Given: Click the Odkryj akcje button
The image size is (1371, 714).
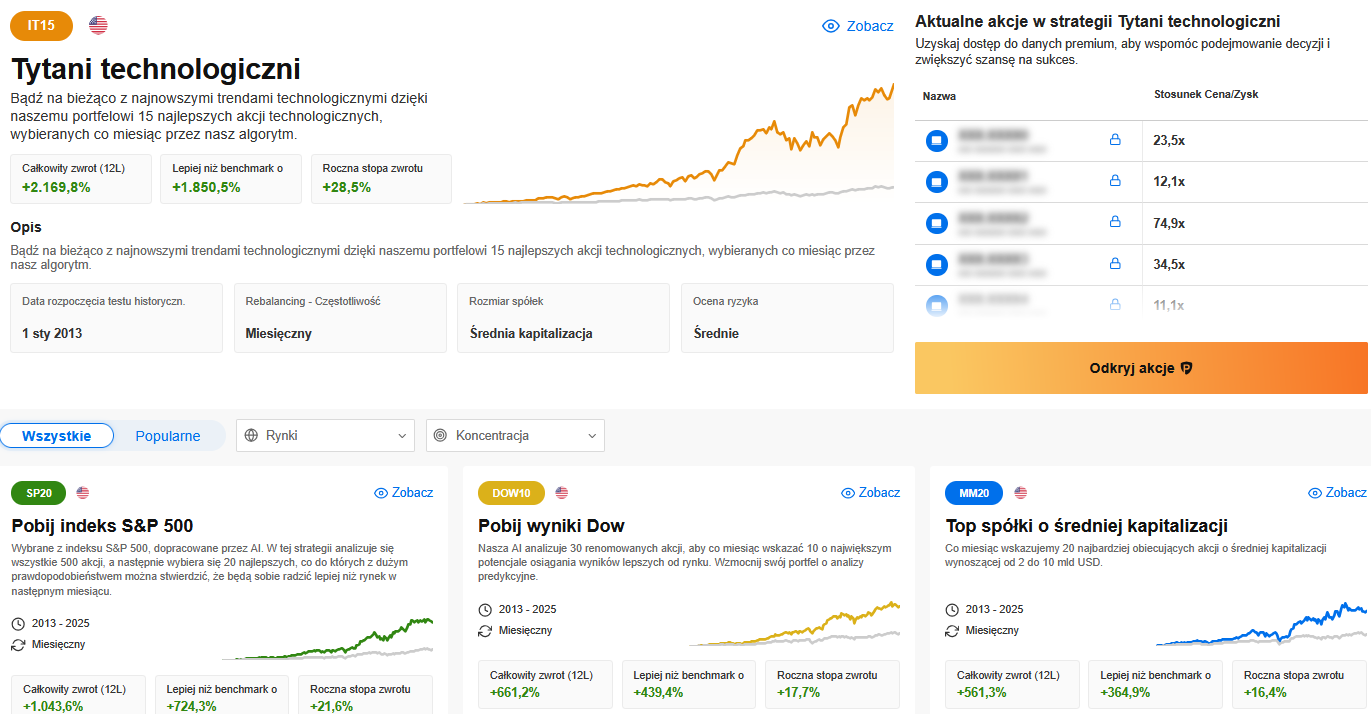Looking at the screenshot, I should click(x=1141, y=368).
